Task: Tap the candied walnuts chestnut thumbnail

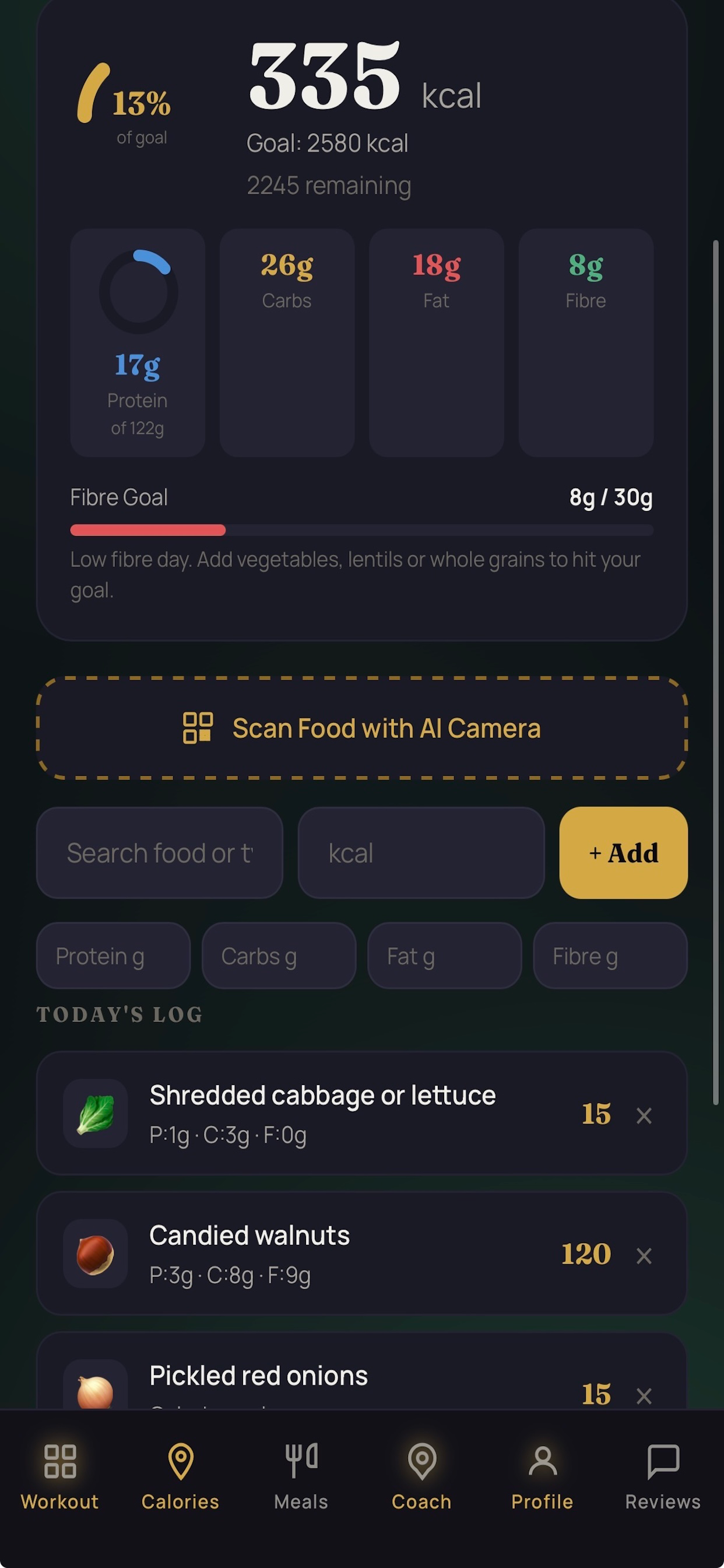Action: 96,1254
